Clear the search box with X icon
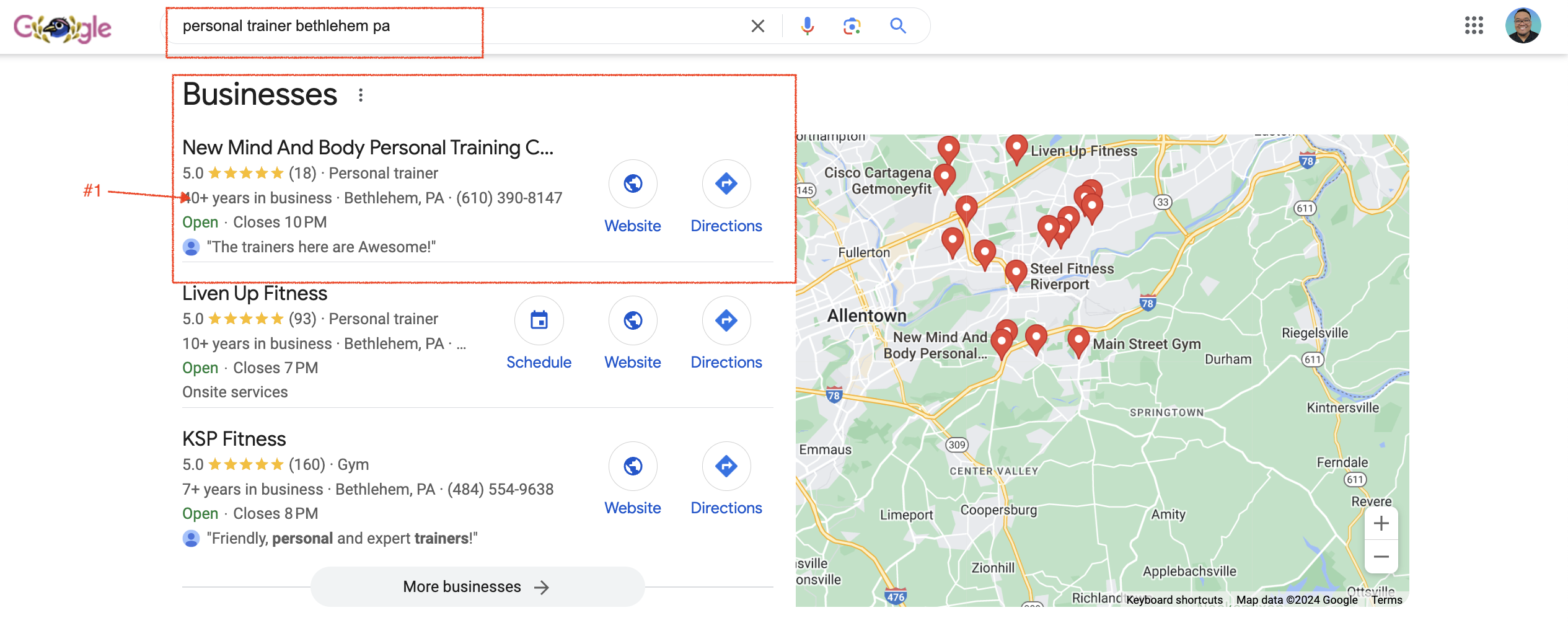This screenshot has height=636, width=1568. click(757, 26)
